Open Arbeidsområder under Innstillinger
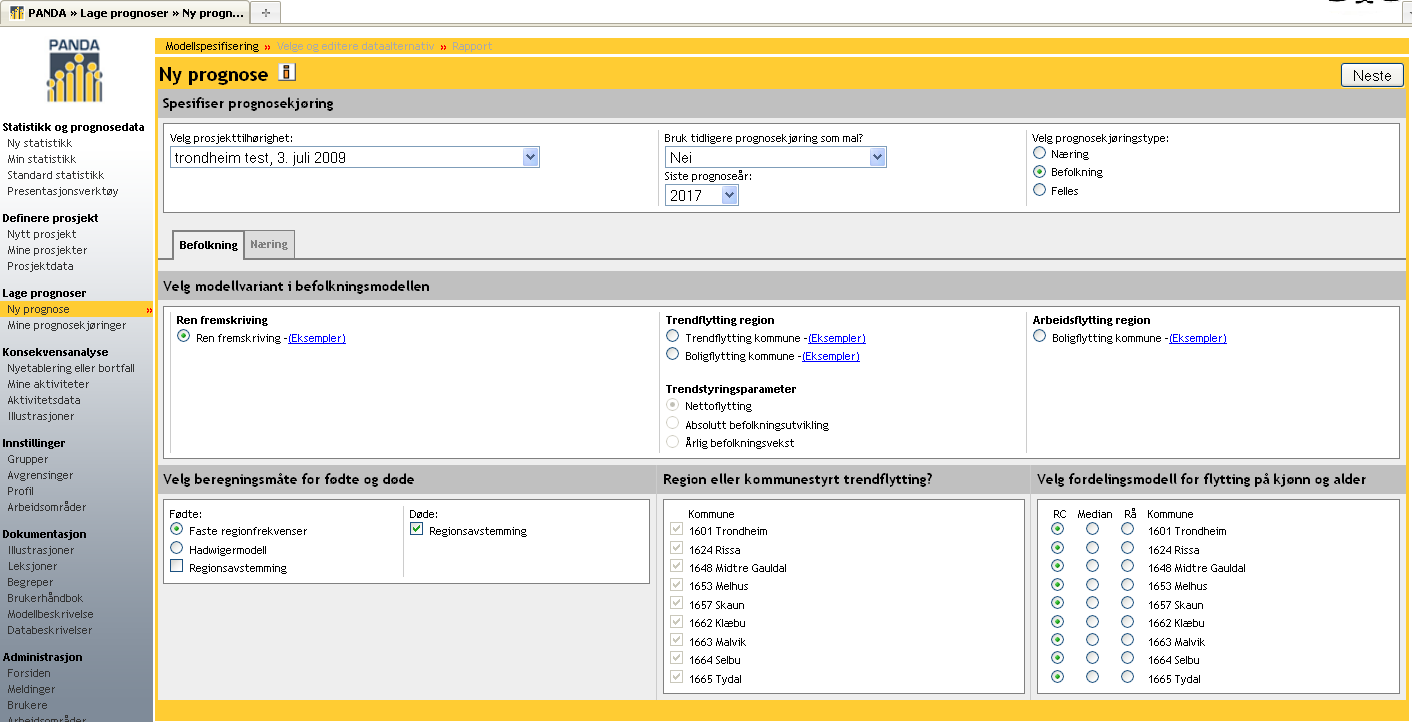 (x=46, y=507)
